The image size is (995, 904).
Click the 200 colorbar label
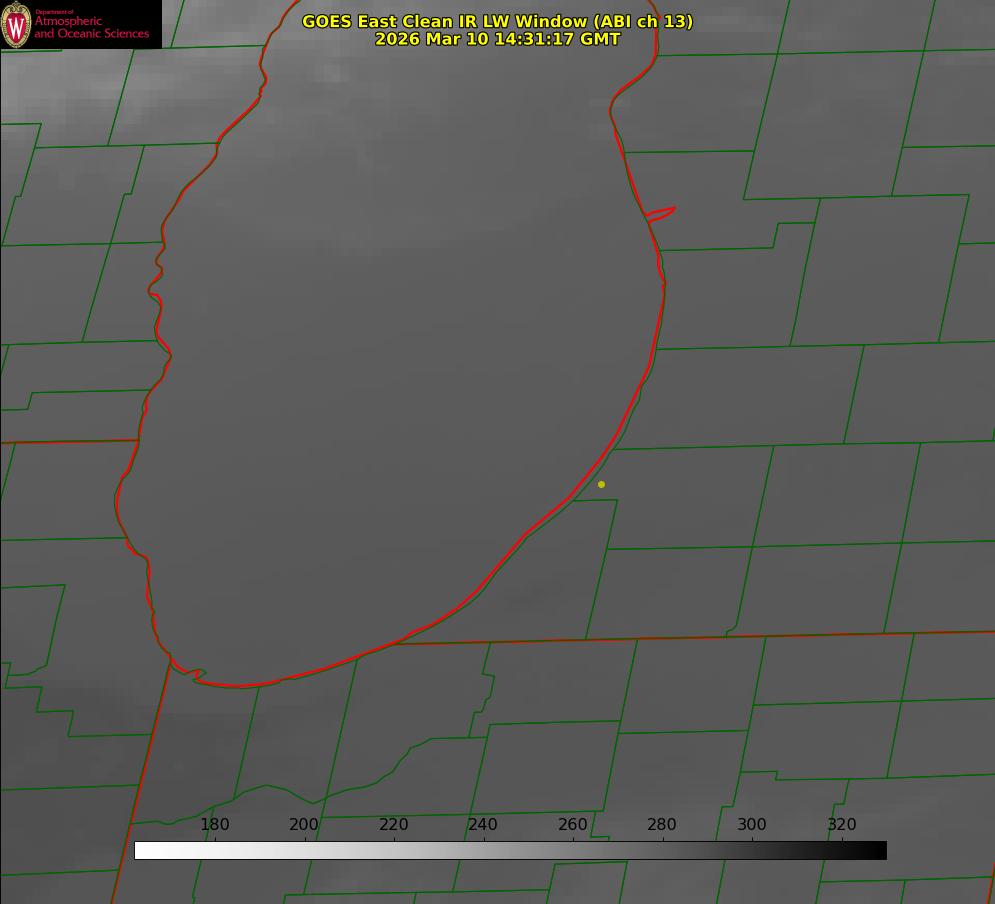pyautogui.click(x=304, y=824)
